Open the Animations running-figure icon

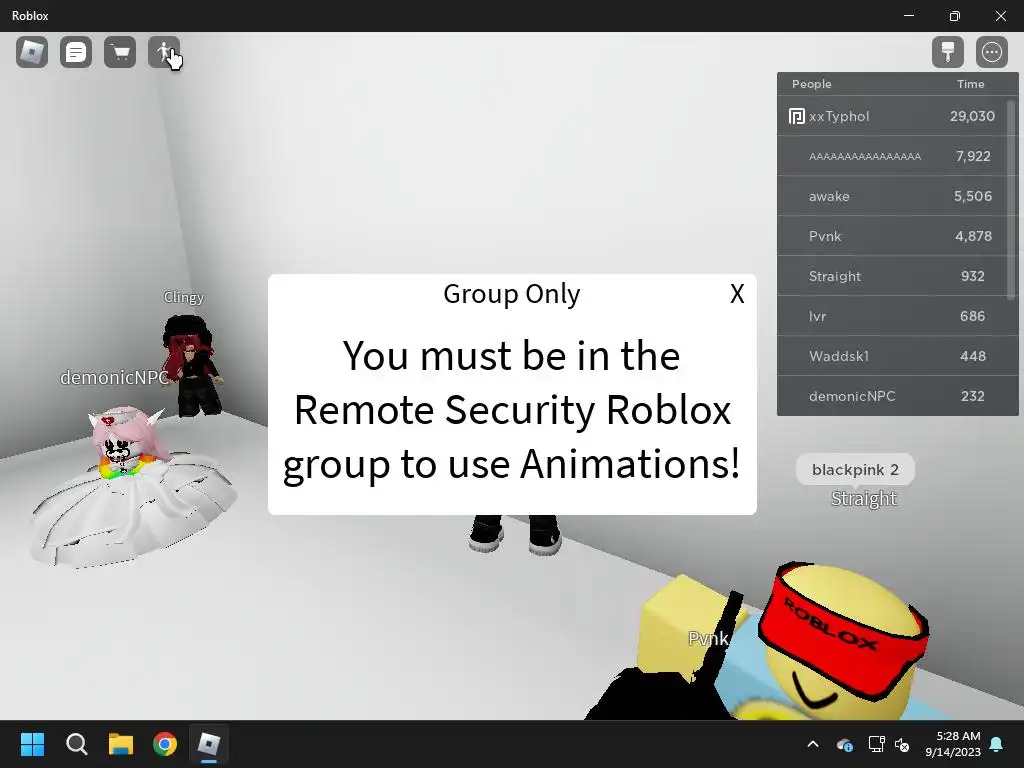coord(164,52)
